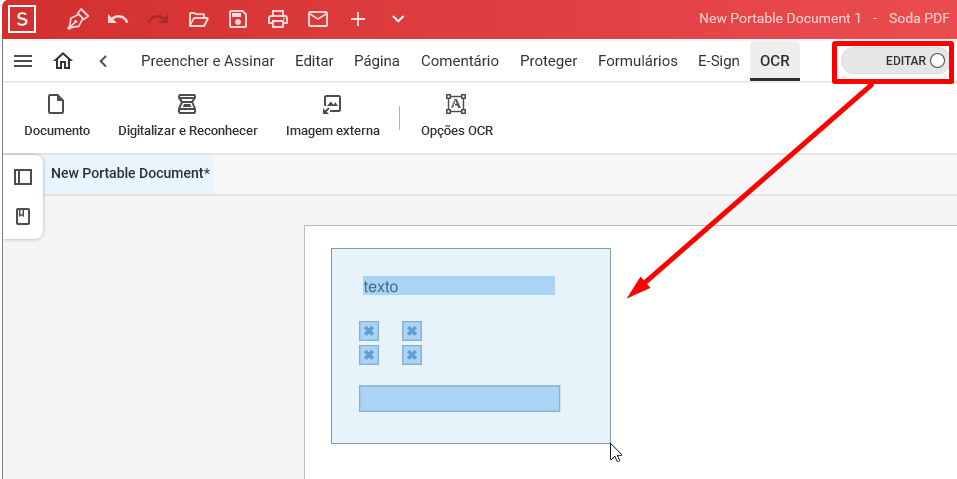Choose Digitalizar e Reconhecer
The height and width of the screenshot is (479, 957).
point(188,115)
